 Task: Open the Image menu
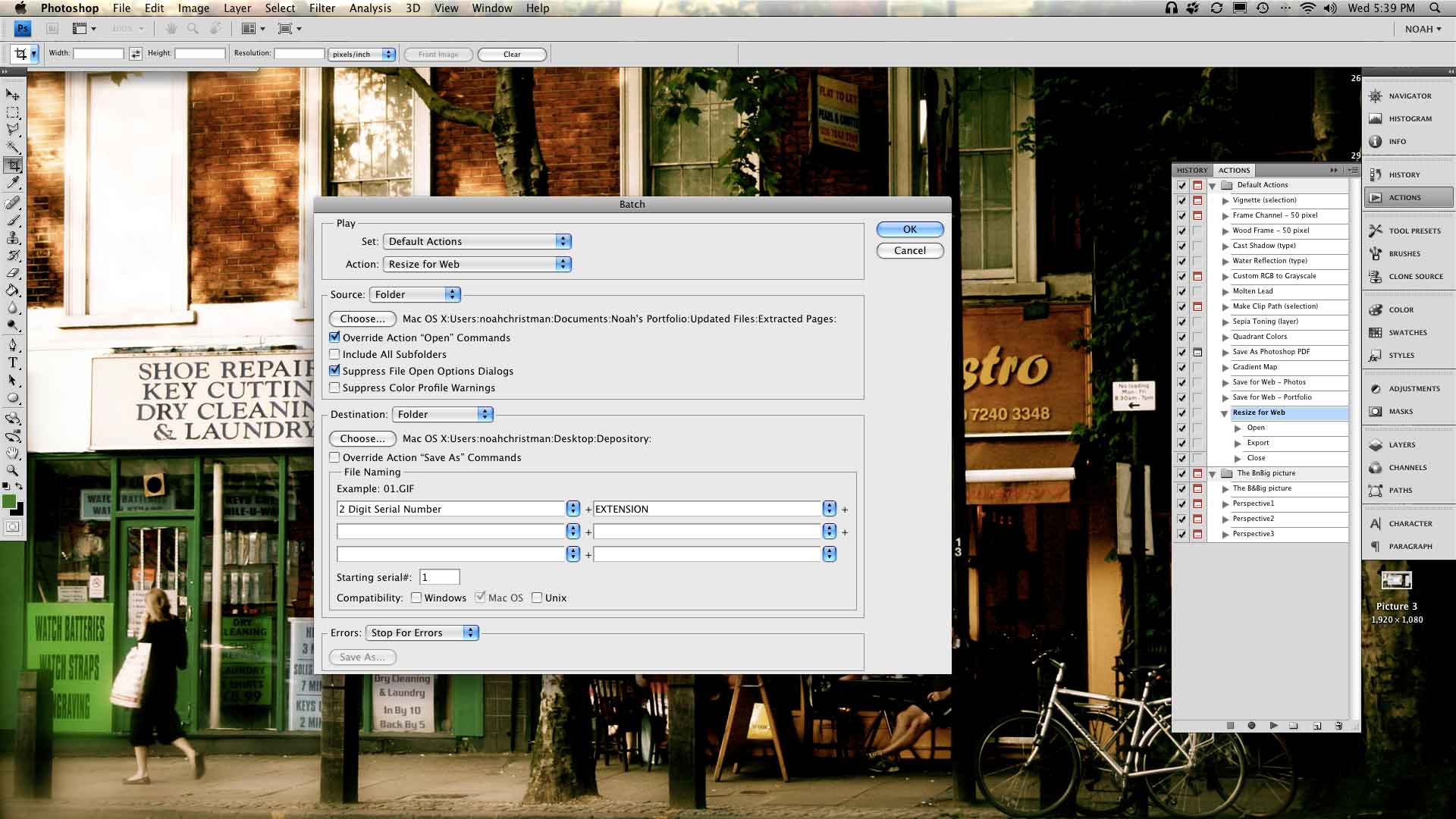point(193,8)
